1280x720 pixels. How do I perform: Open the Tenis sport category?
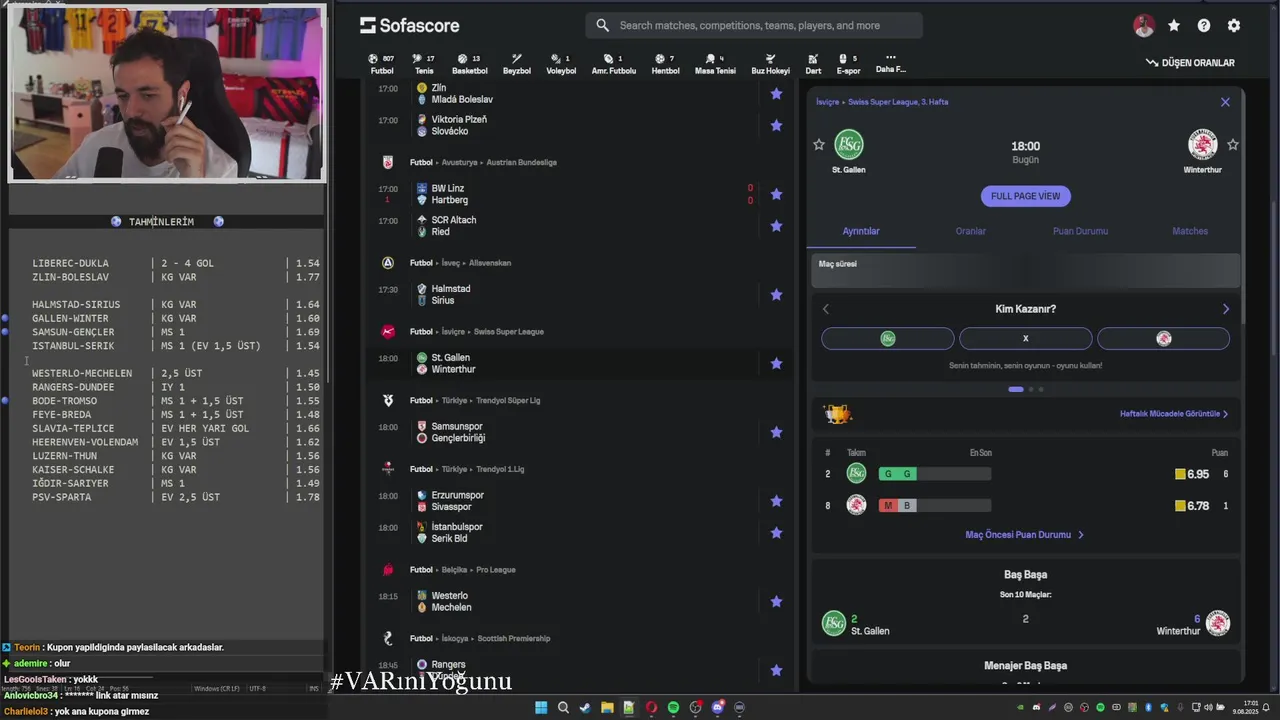(424, 64)
